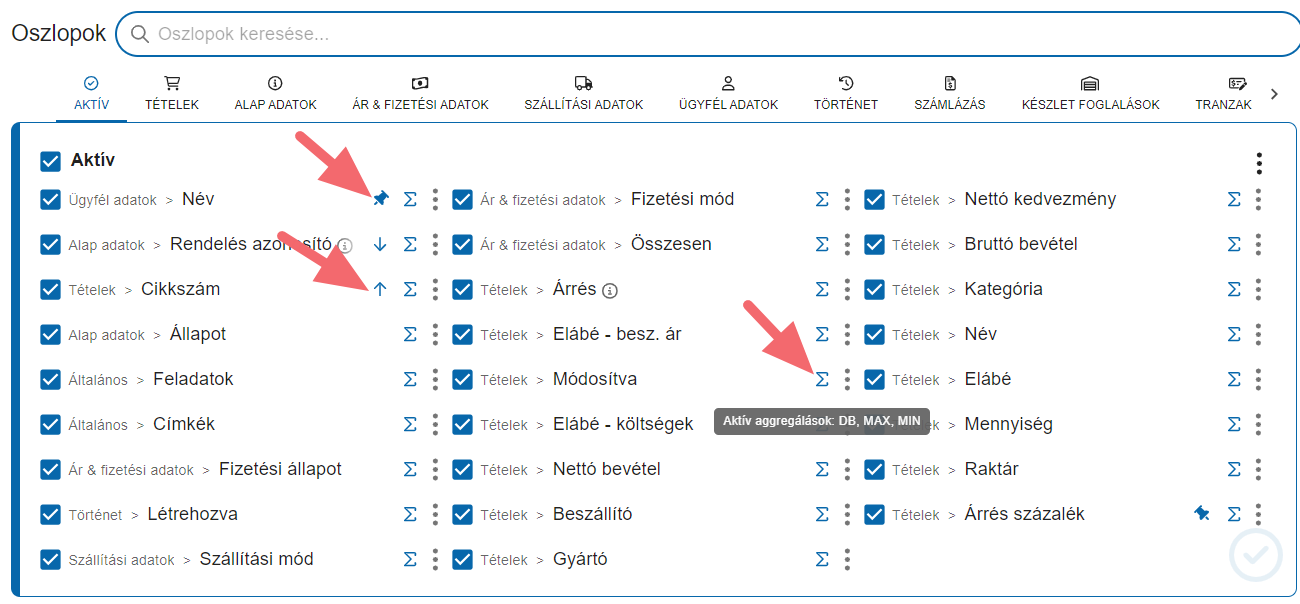Click the pin icon on Árrés százalék row
This screenshot has height=604, width=1300.
click(1202, 514)
